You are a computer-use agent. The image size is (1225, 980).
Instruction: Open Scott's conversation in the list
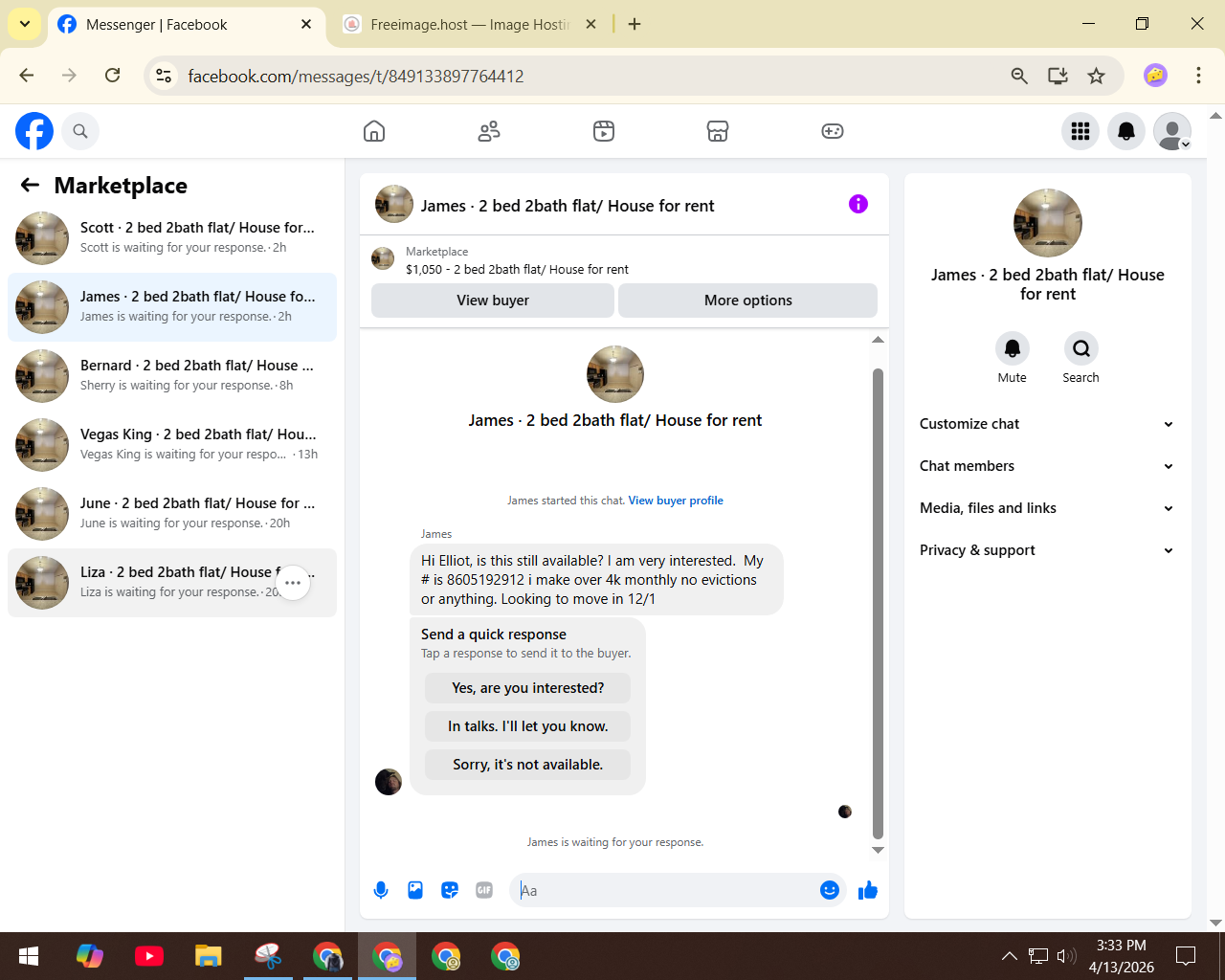(172, 238)
